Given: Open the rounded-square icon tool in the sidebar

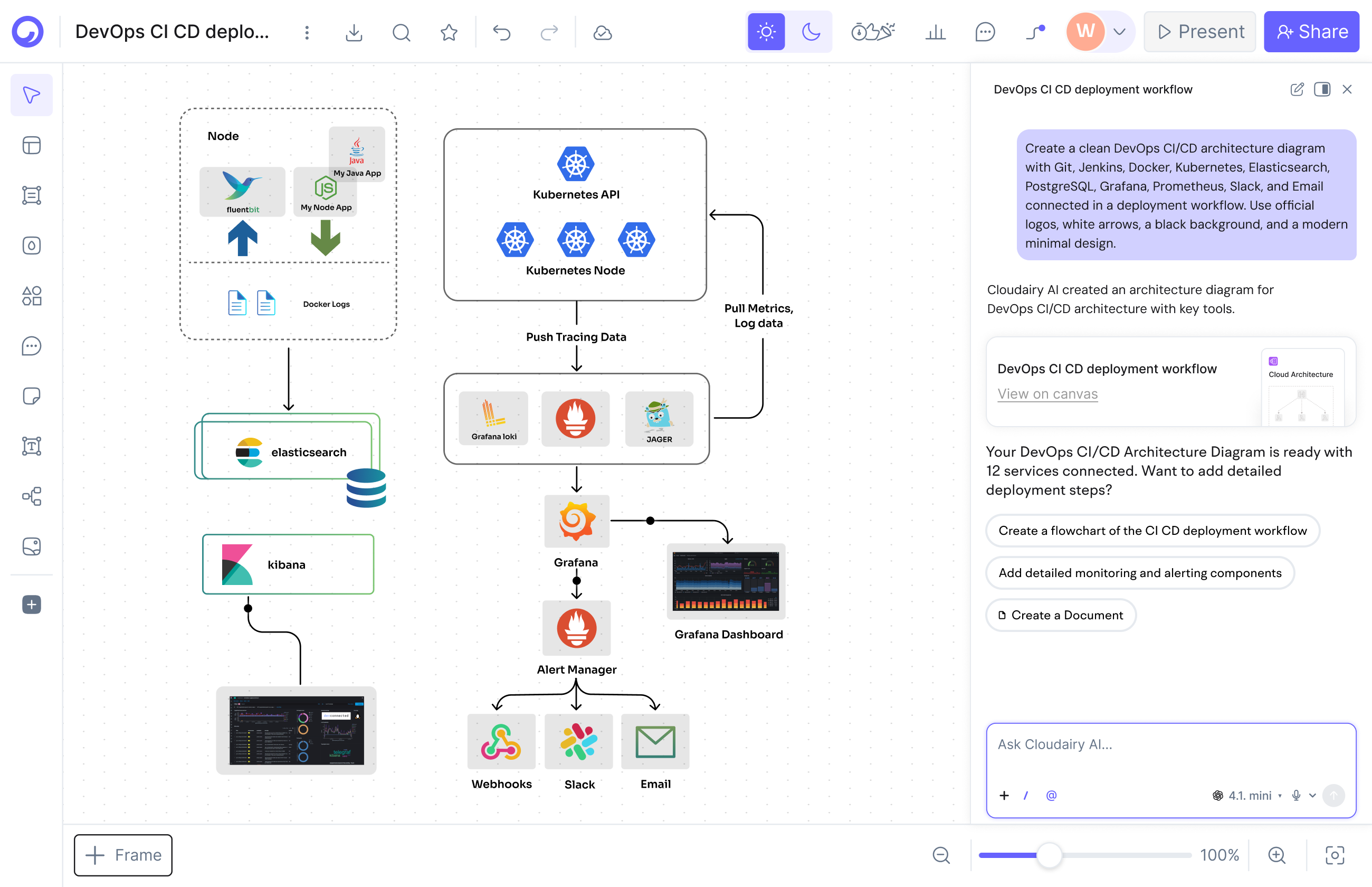Looking at the screenshot, I should (32, 246).
